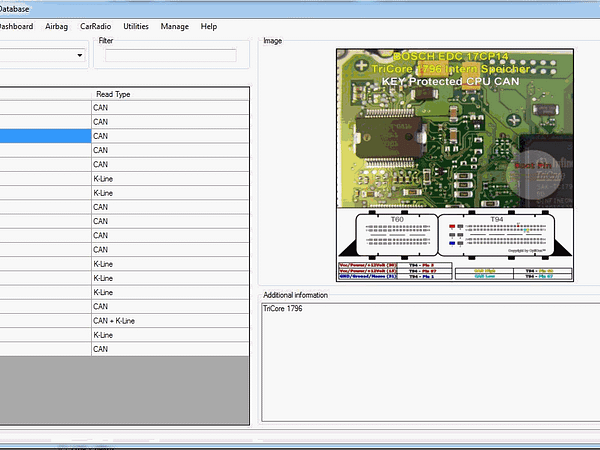Image resolution: width=600 pixels, height=450 pixels.
Task: Select the K-Line cell just below 'CAN + K-Line'
Action: click(170, 335)
